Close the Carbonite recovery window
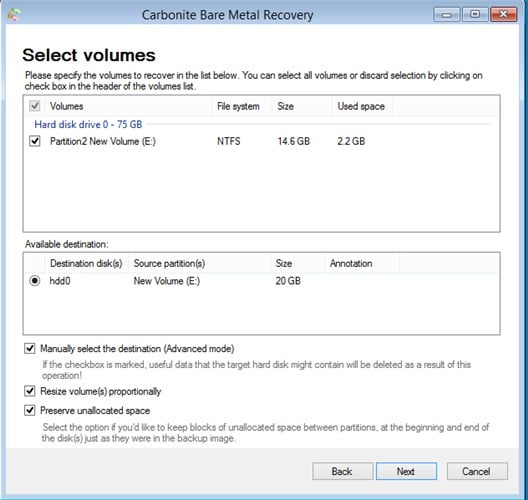The height and width of the screenshot is (500, 528). tap(504, 14)
